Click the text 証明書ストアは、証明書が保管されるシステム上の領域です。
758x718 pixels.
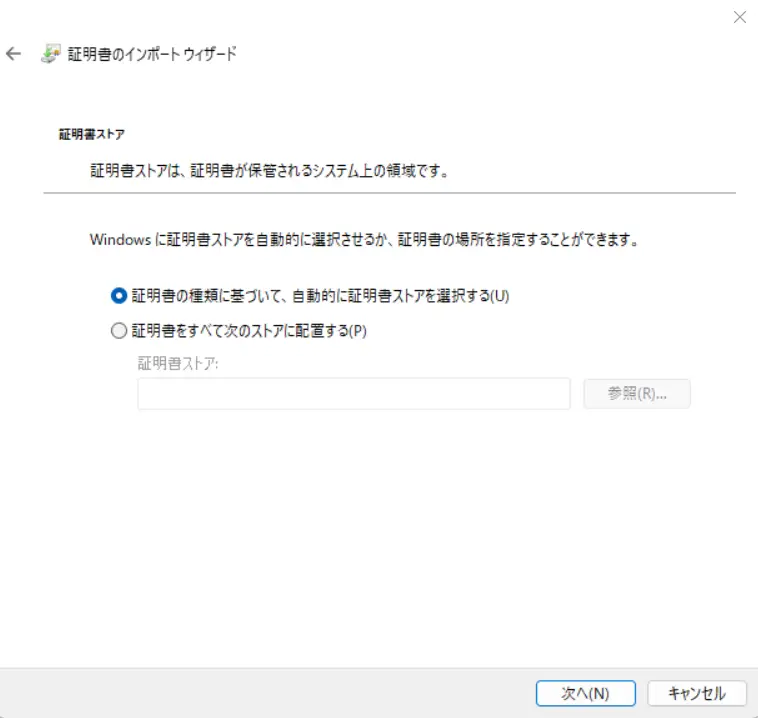270,170
